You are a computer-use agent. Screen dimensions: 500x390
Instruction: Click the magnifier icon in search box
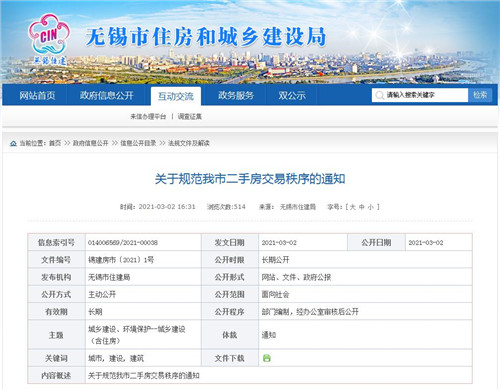(379, 95)
